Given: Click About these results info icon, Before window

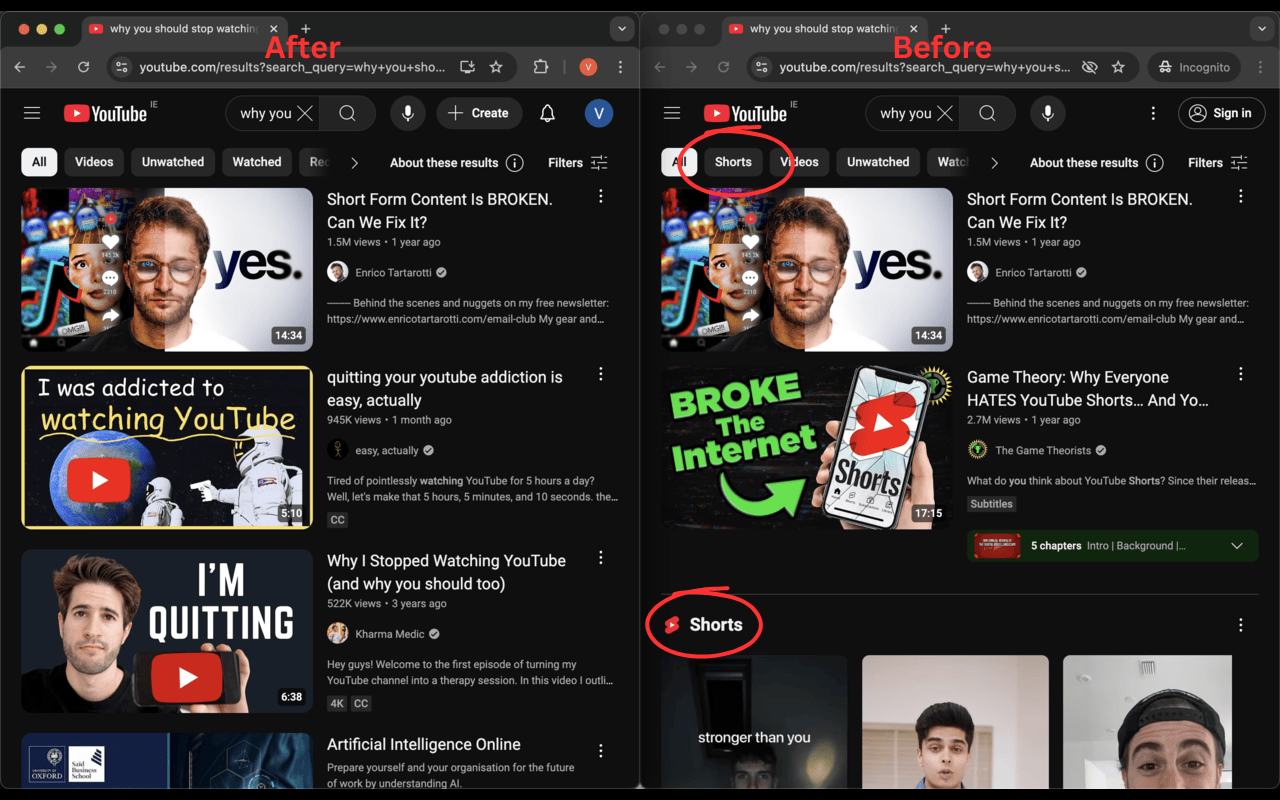Looking at the screenshot, I should coord(1155,162).
